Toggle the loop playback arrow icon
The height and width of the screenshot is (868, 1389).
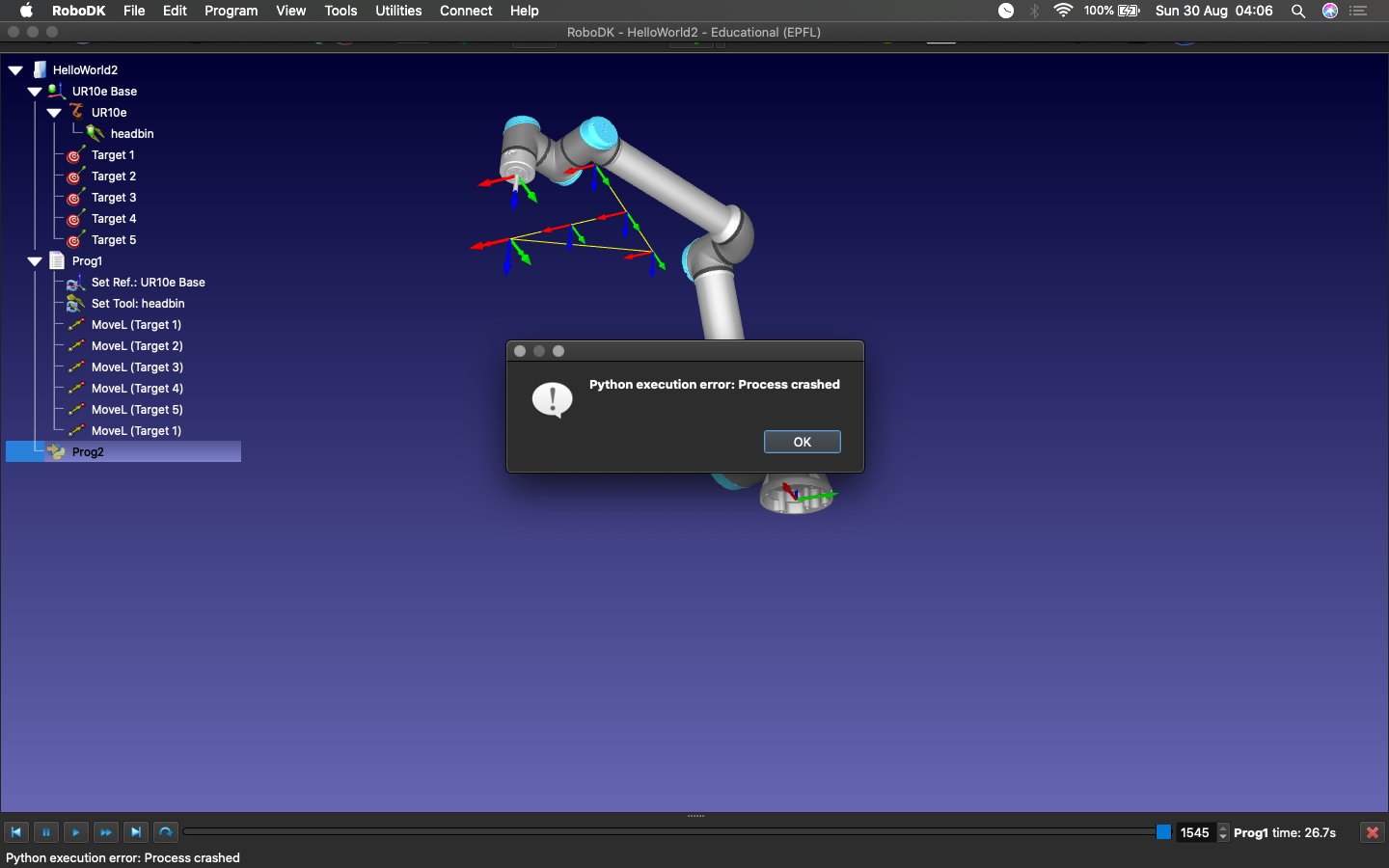point(166,832)
